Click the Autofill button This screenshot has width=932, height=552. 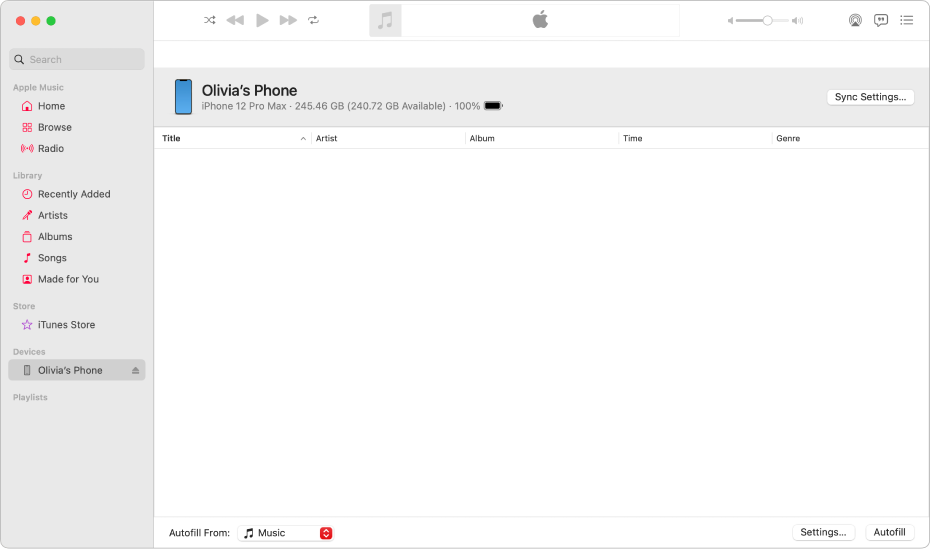pos(889,532)
